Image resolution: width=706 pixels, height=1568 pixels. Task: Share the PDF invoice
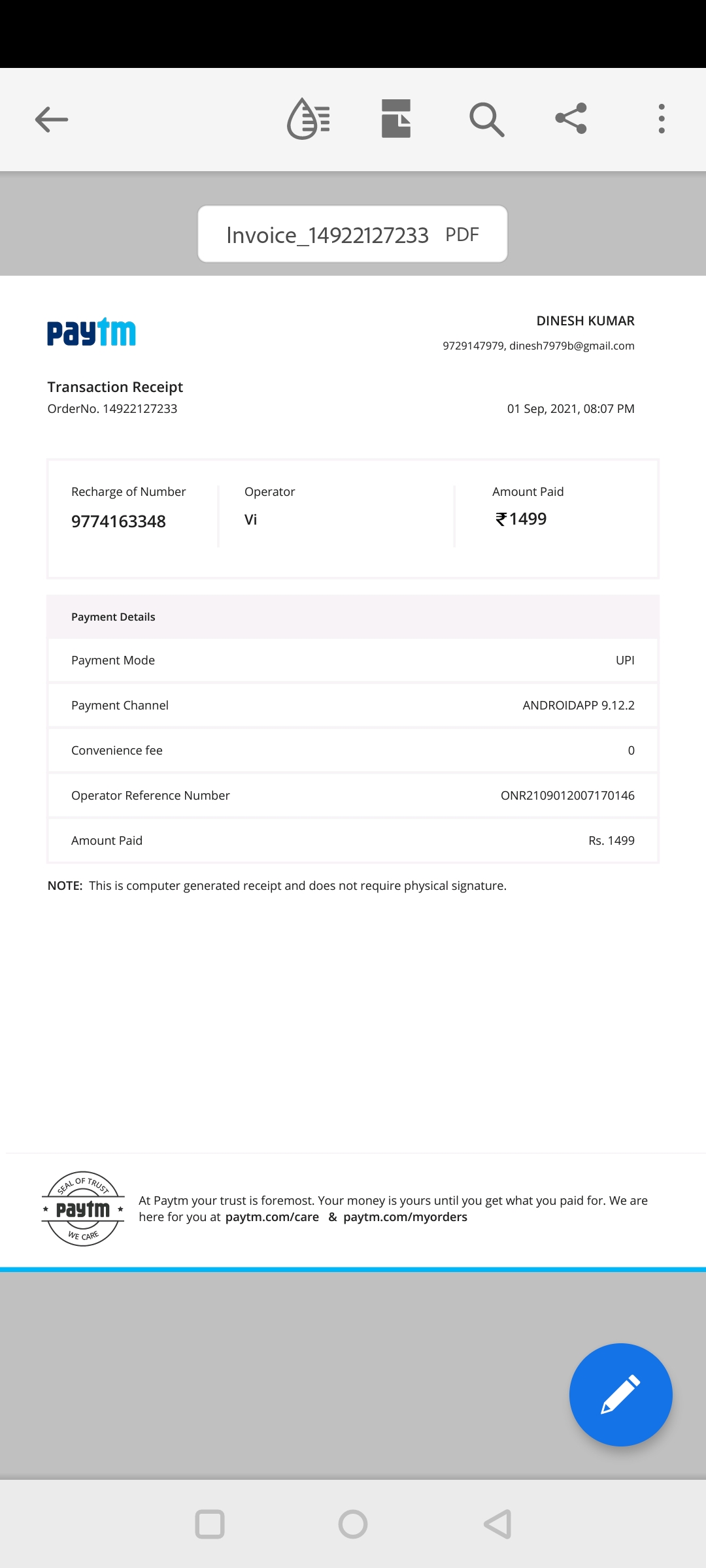point(571,119)
